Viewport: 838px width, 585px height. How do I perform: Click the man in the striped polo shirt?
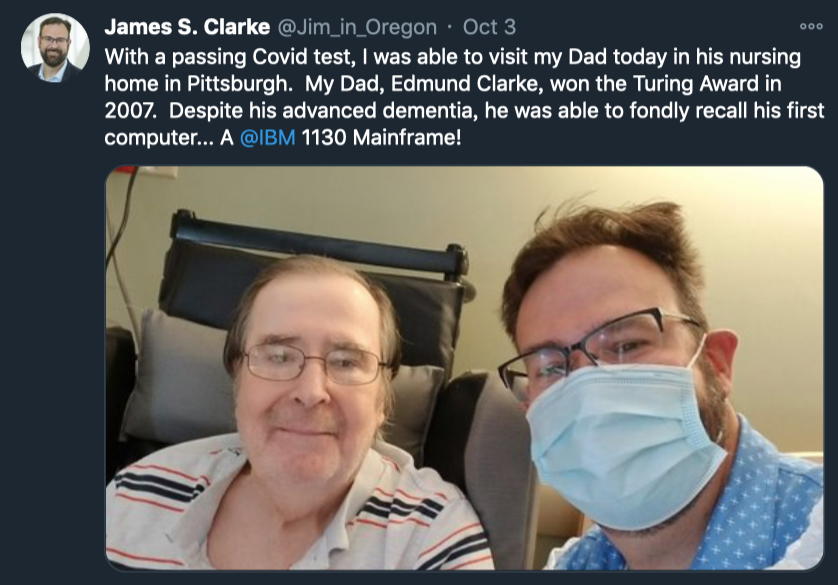pyautogui.click(x=305, y=417)
